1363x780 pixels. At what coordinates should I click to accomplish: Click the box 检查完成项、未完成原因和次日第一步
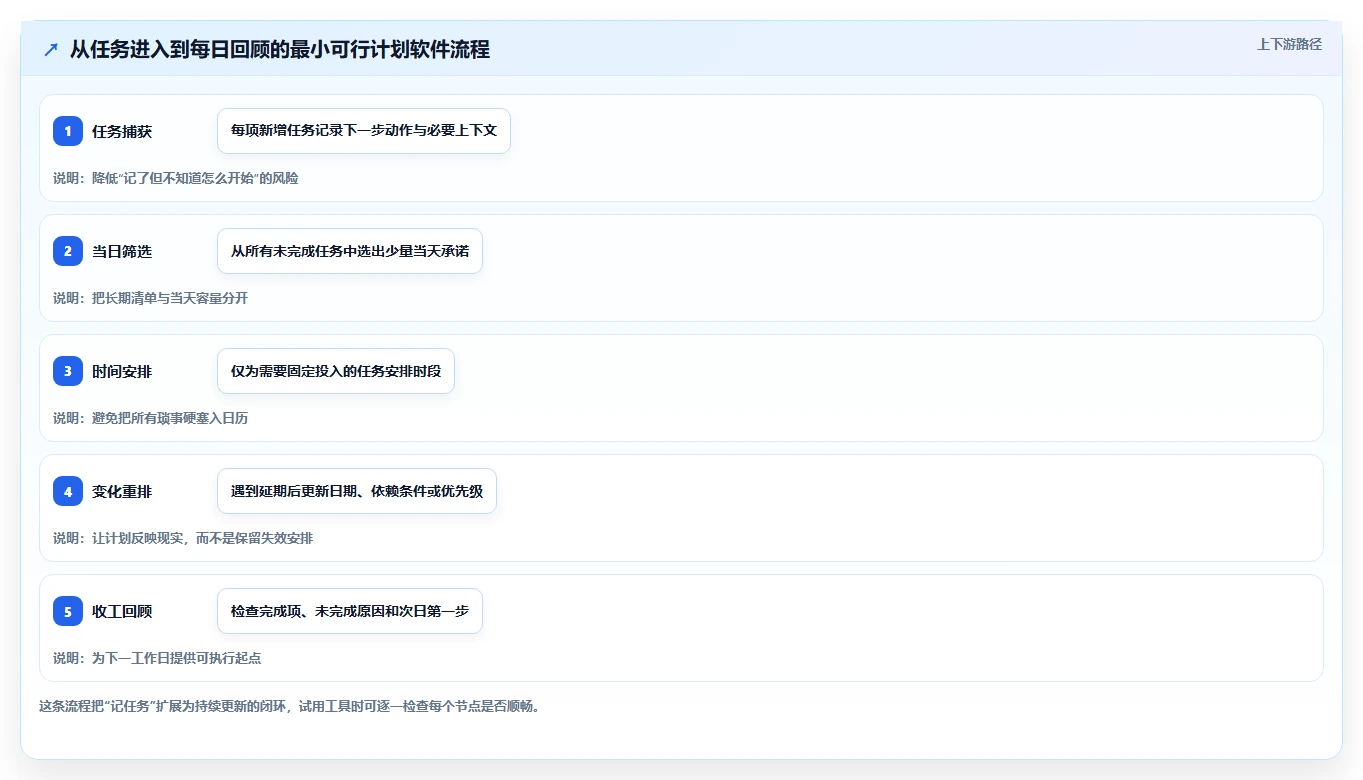350,611
